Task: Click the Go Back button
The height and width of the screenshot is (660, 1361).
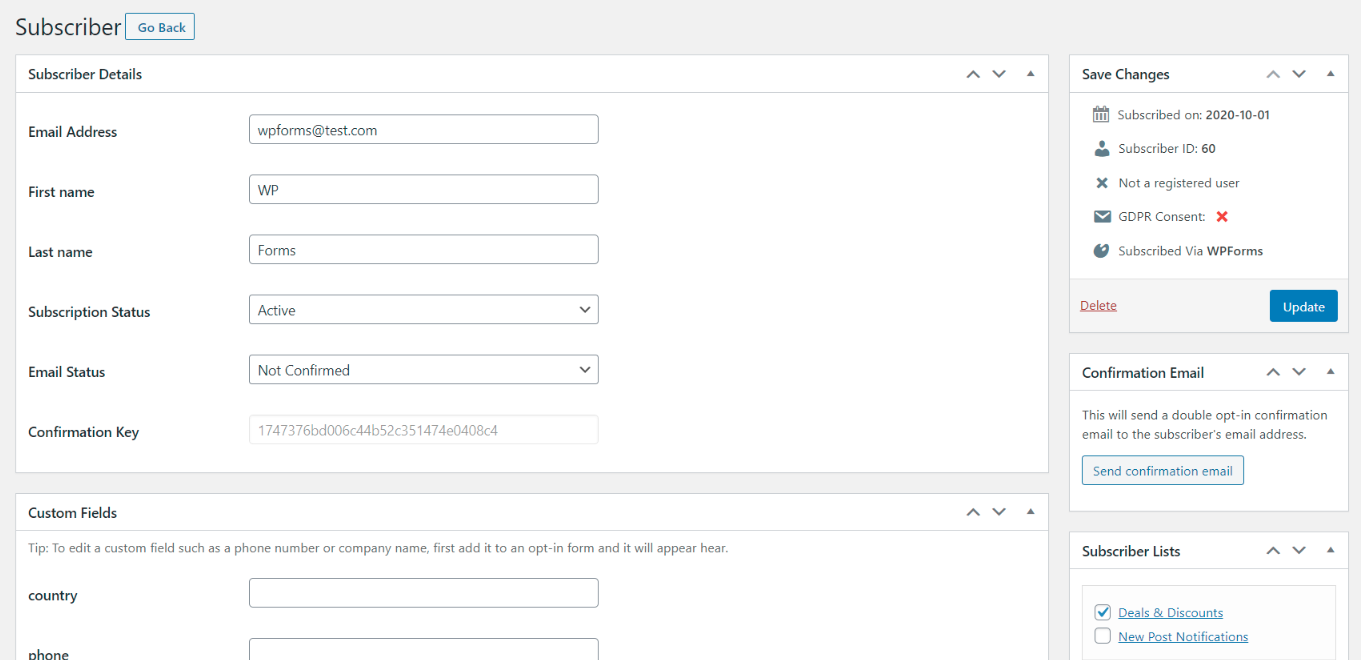Action: (160, 27)
